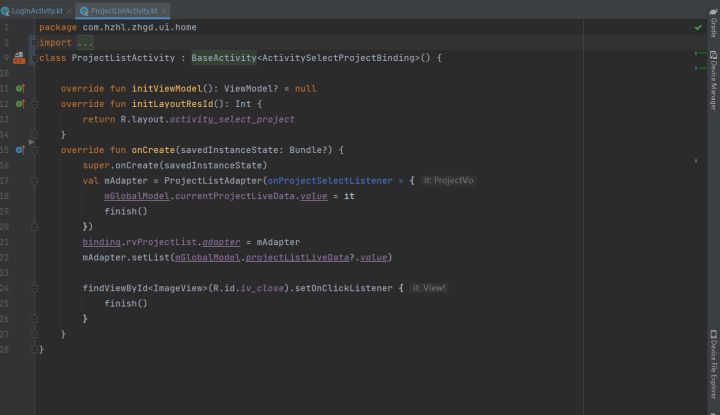The width and height of the screenshot is (720, 415).
Task: Click override gutter icon for onCreate
Action: [x=20, y=150]
